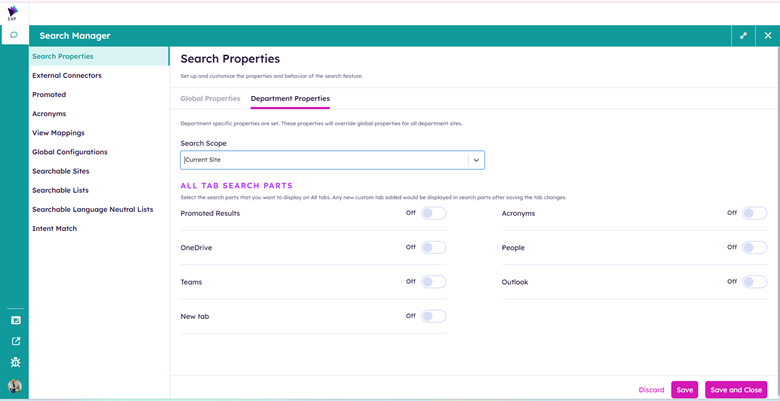Close the Search Manager panel
This screenshot has height=401, width=780.
768,36
